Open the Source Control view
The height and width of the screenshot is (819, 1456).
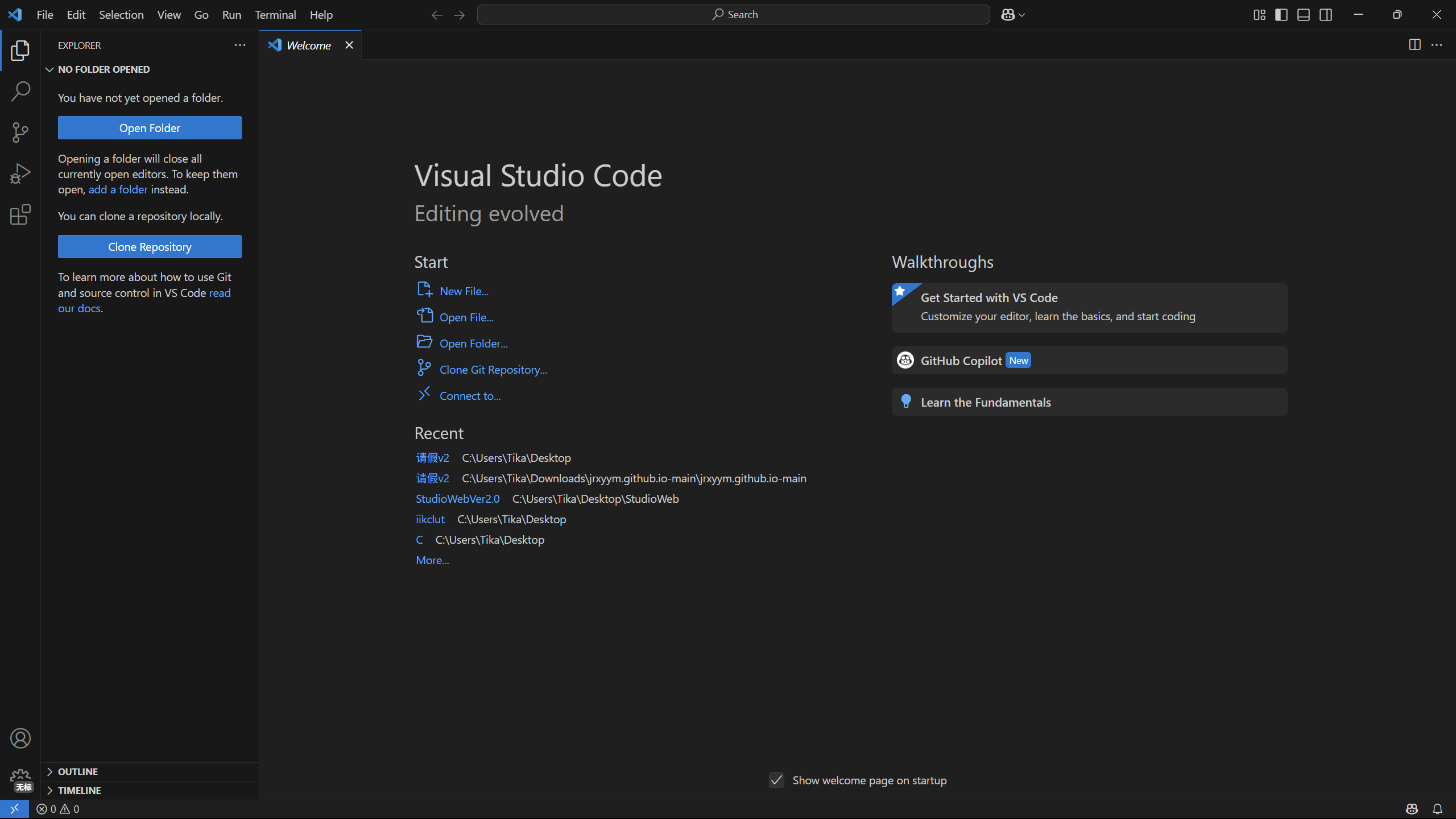(20, 133)
